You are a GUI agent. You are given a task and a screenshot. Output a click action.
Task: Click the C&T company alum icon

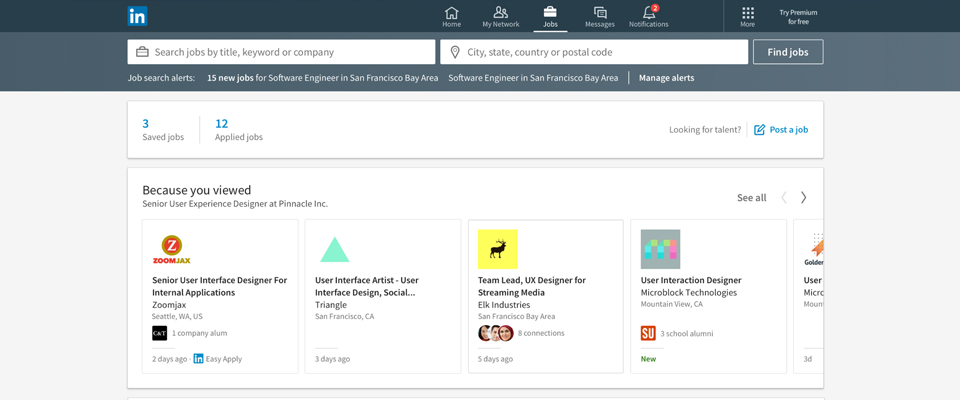tap(159, 333)
